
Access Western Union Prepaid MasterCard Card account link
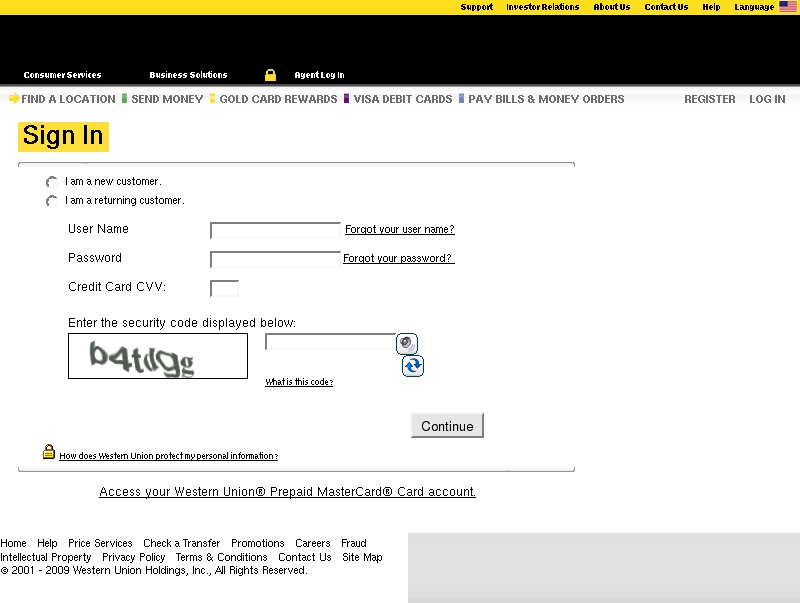287,491
